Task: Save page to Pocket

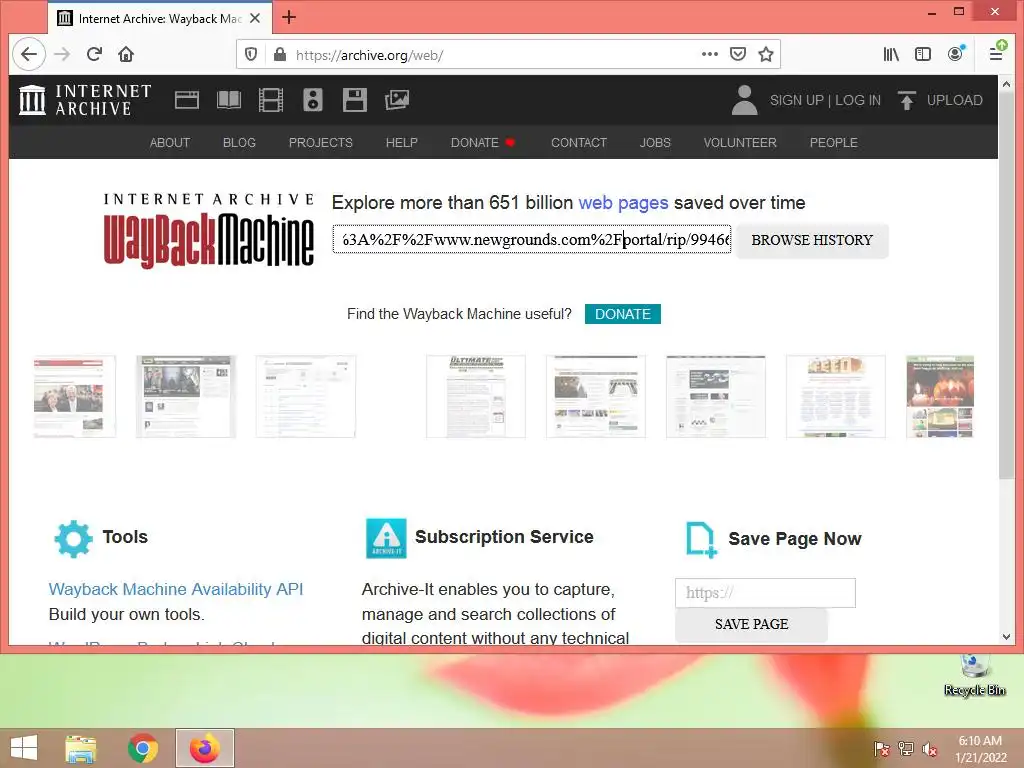Action: (x=738, y=54)
